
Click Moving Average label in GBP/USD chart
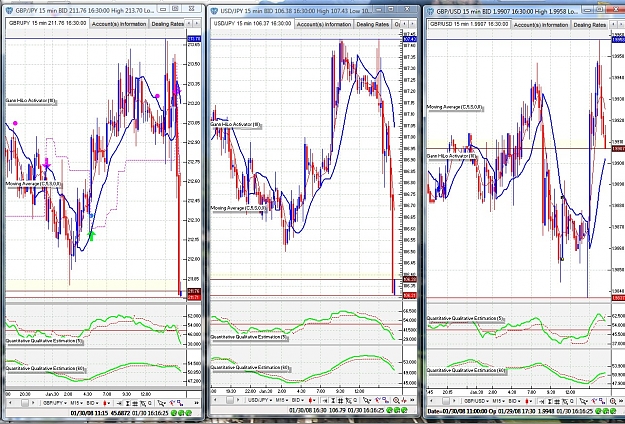[455, 107]
